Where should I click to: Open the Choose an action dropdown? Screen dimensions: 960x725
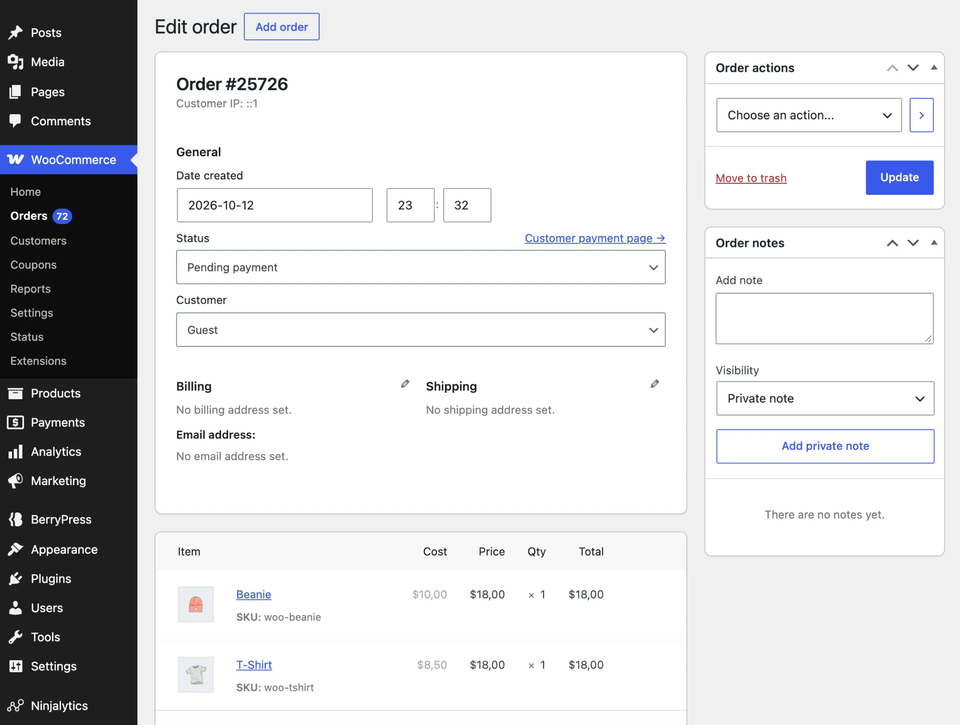click(809, 115)
